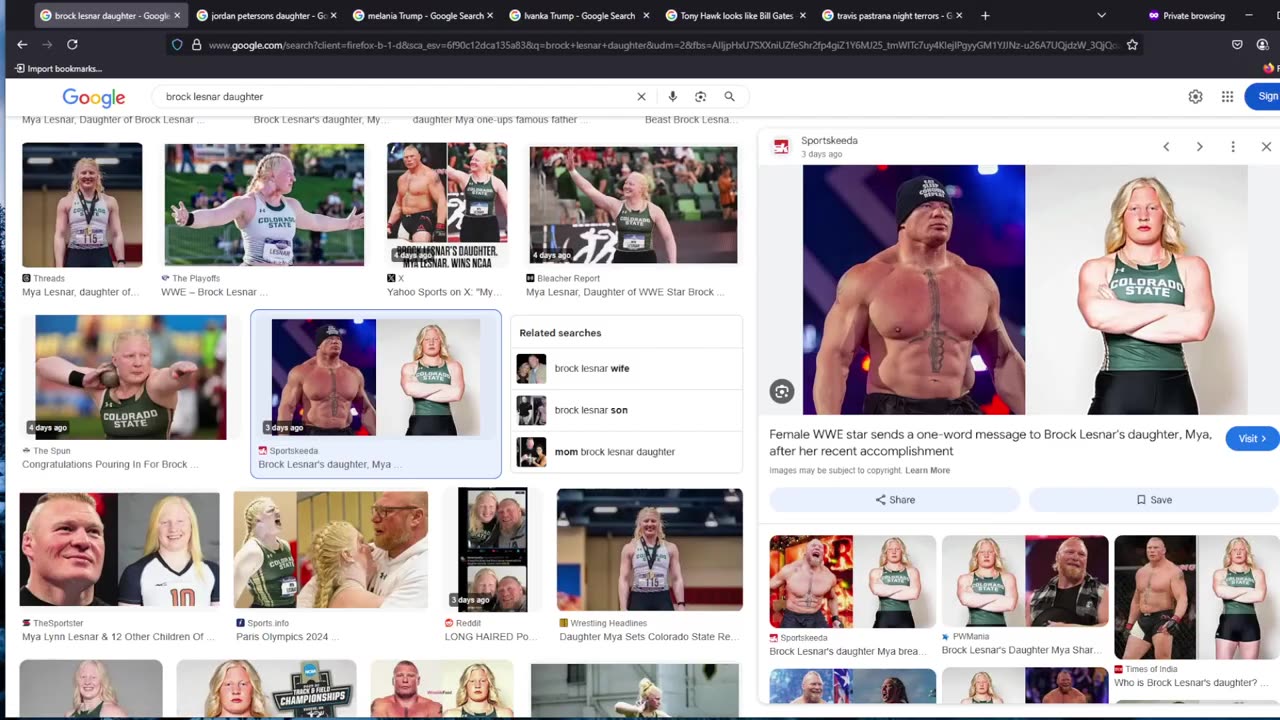Image resolution: width=1280 pixels, height=720 pixels.
Task: Search inside image with Lens overlay button
Action: [x=782, y=391]
